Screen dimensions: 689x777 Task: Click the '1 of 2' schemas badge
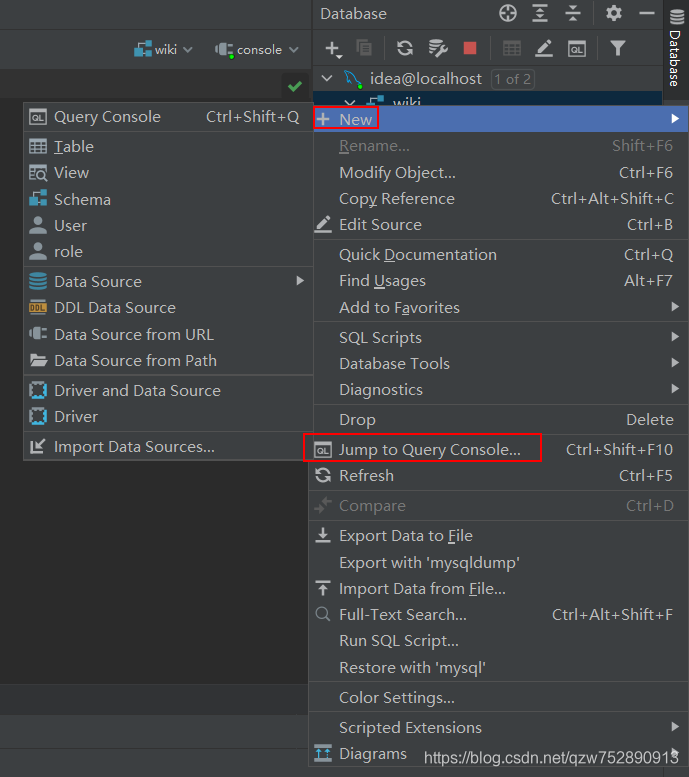[x=513, y=79]
